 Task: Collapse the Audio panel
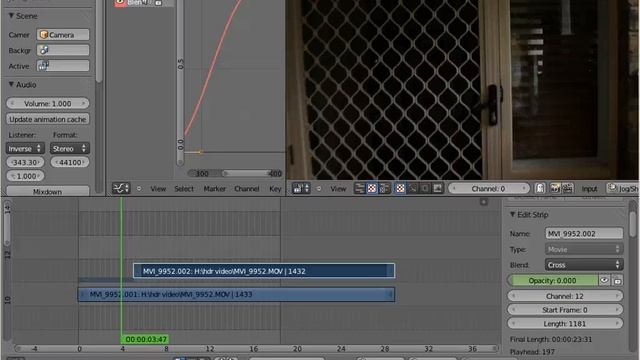click(x=11, y=84)
